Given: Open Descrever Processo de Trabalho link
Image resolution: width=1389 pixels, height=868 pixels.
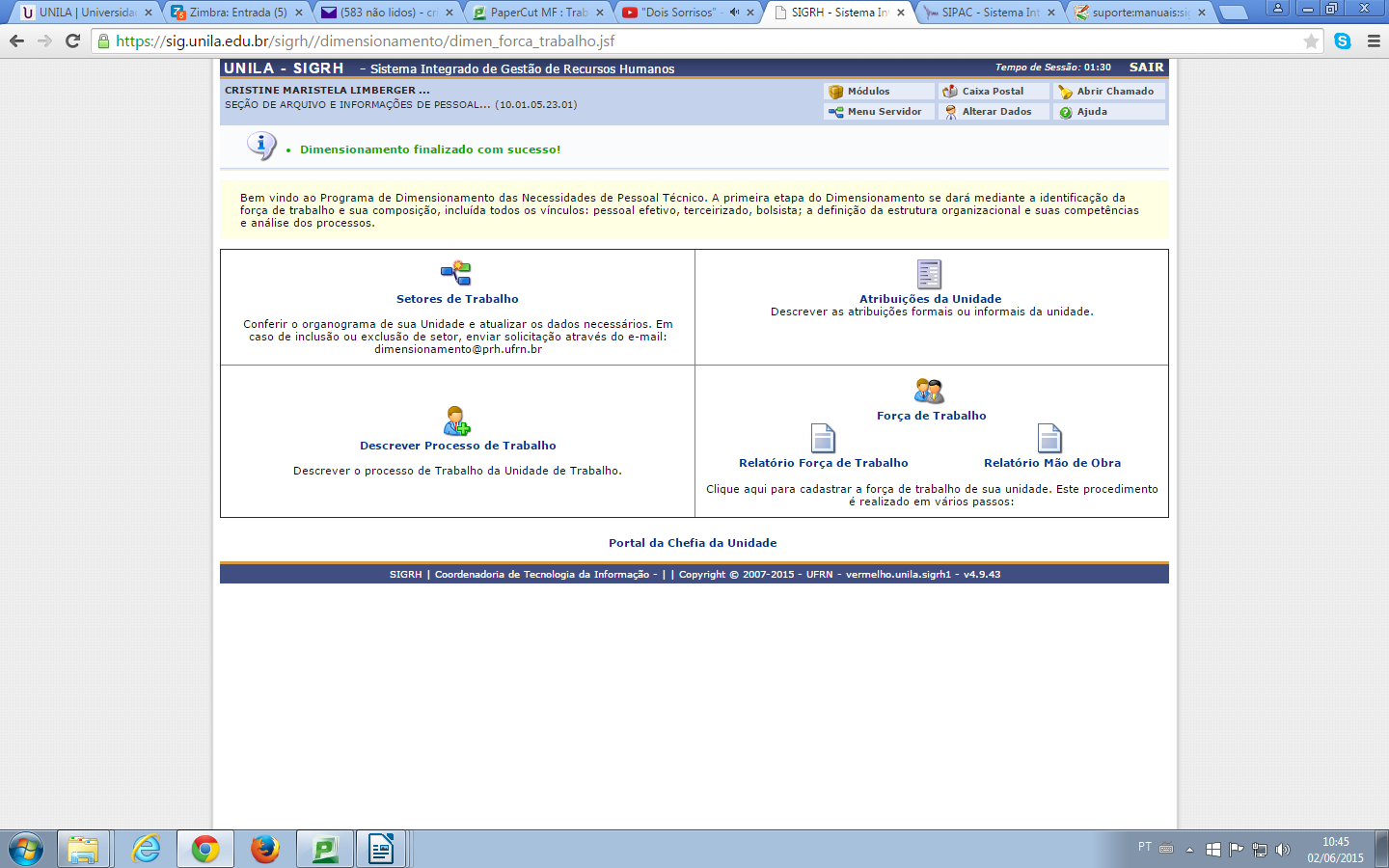Looking at the screenshot, I should [457, 446].
